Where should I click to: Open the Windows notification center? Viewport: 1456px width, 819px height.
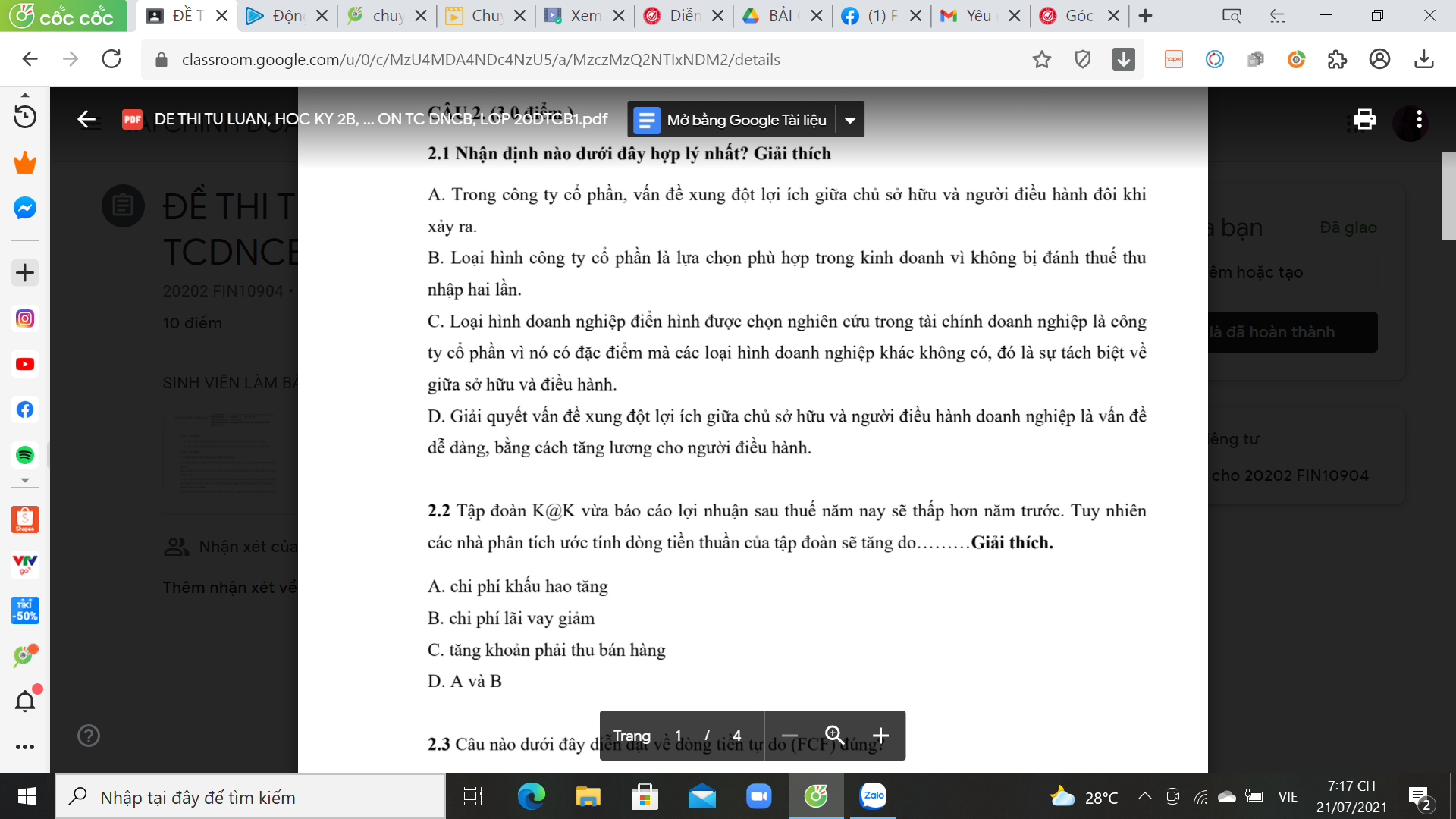[x=1420, y=797]
